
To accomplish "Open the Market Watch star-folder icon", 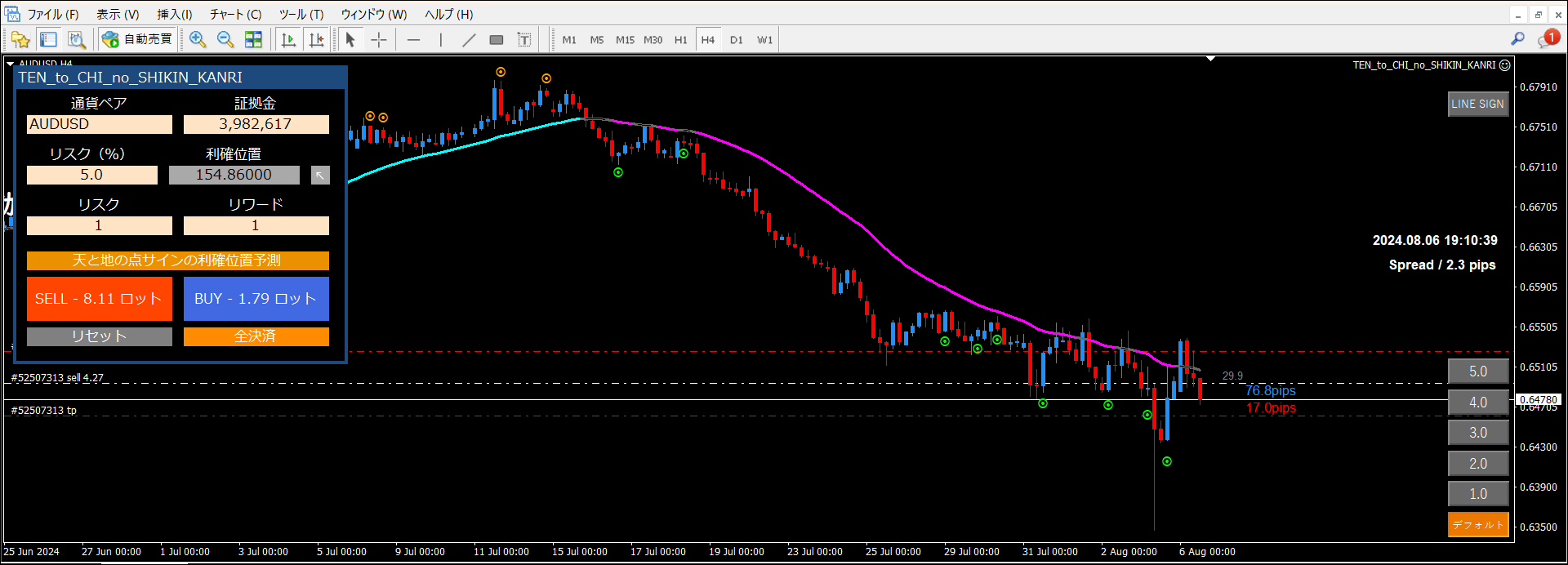I will click(20, 39).
